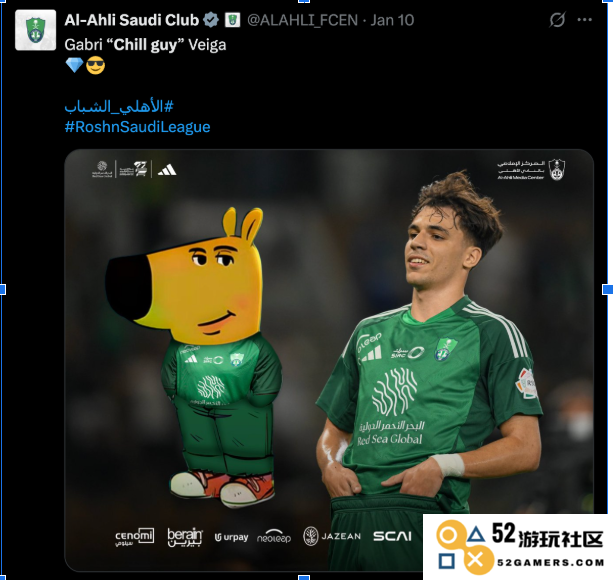The width and height of the screenshot is (613, 580).
Task: Open the #RoshnSaudiLeague hashtag
Action: click(x=137, y=127)
